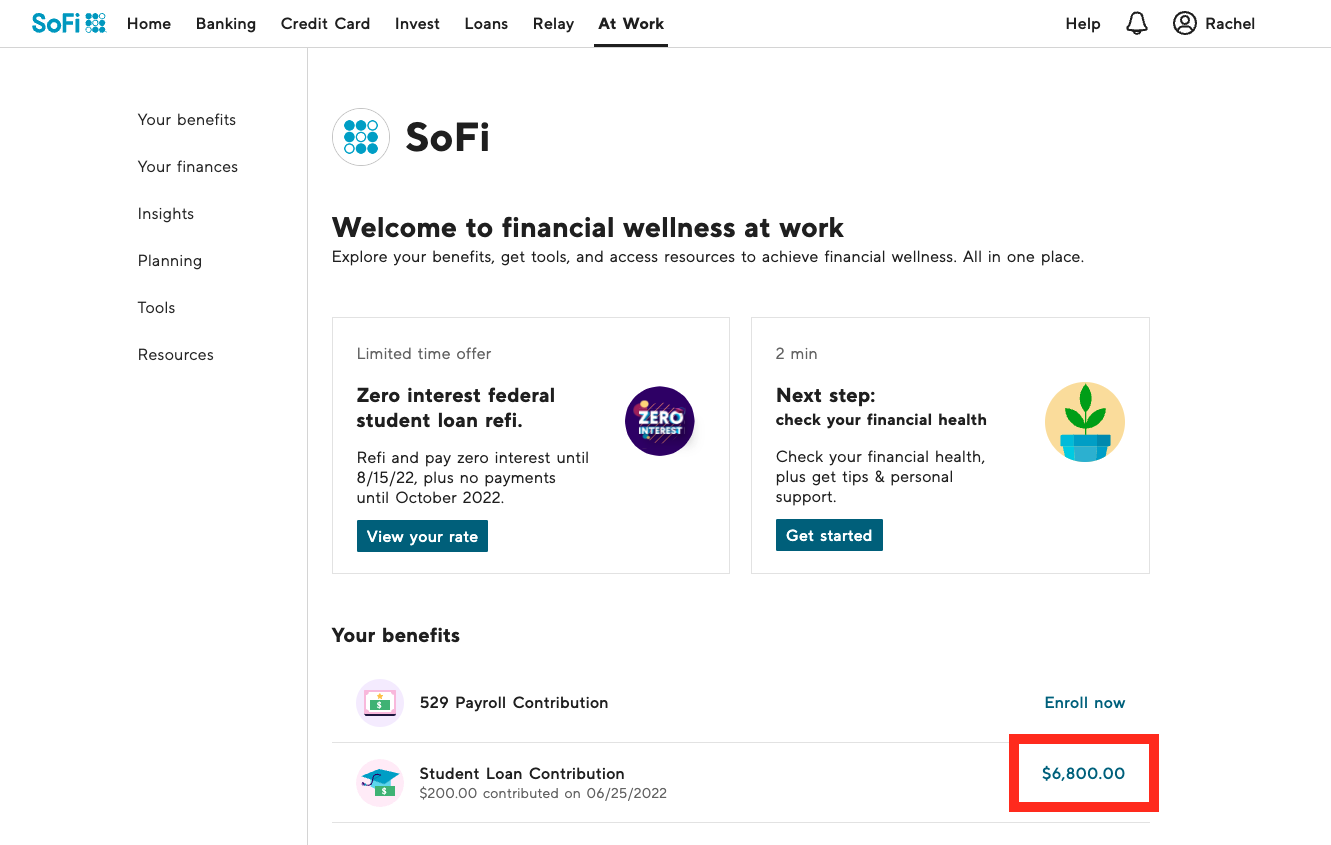Click the round SoFi company logo

pyautogui.click(x=361, y=137)
